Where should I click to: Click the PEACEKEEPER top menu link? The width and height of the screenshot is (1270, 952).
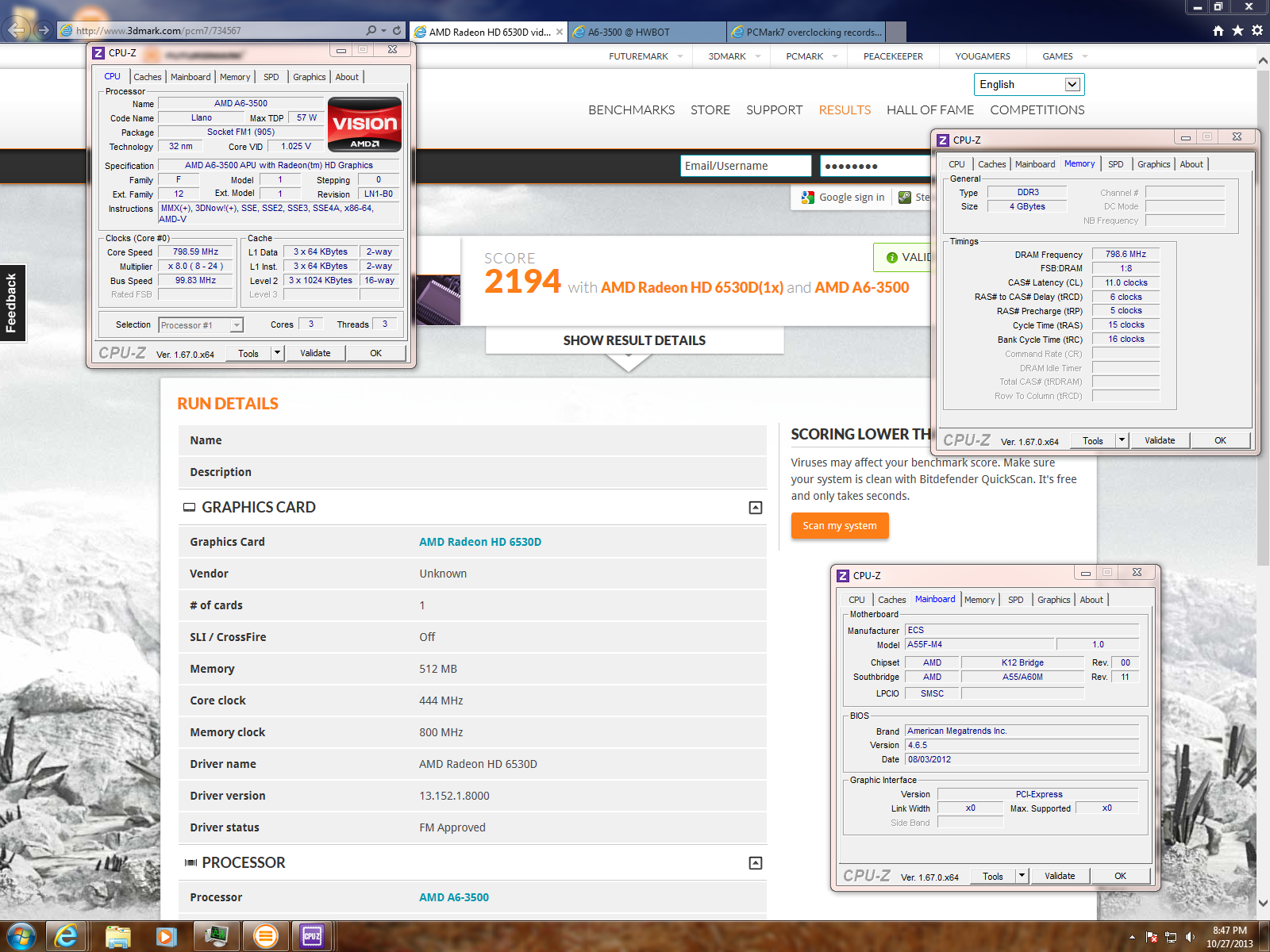[893, 56]
